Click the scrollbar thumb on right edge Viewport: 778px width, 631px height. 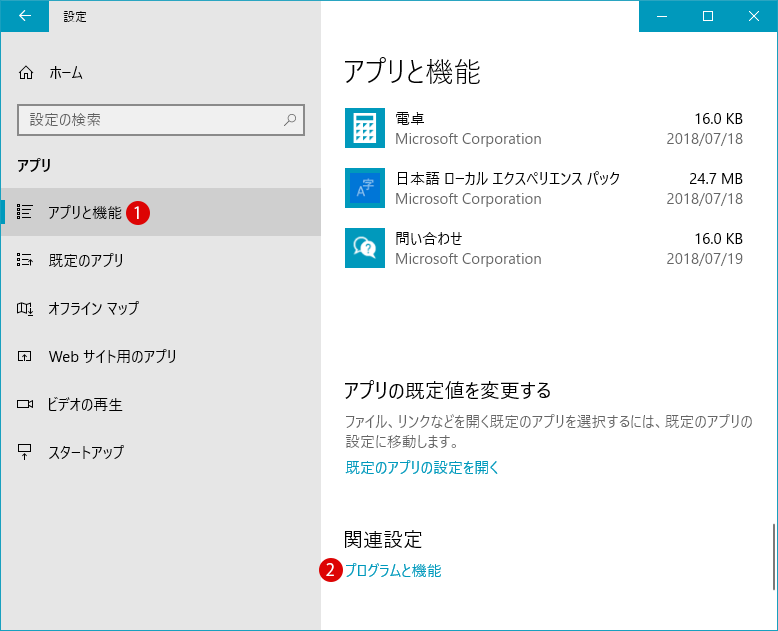[774, 557]
